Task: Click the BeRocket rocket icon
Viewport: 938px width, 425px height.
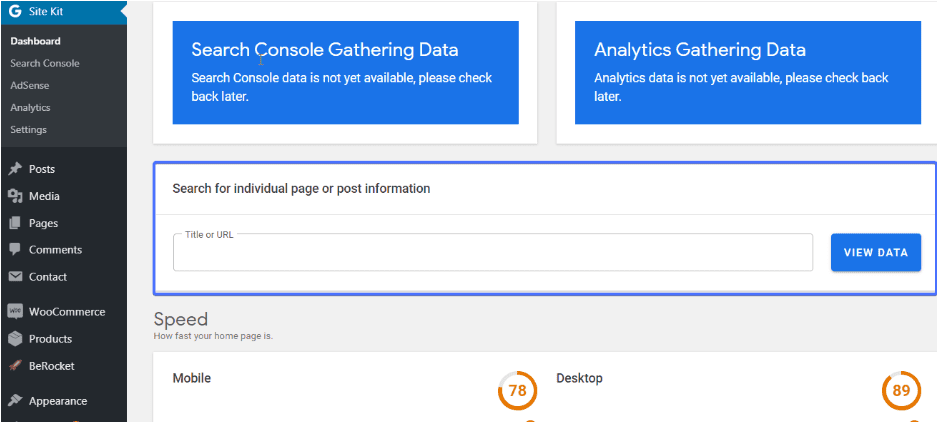Action: pos(15,366)
